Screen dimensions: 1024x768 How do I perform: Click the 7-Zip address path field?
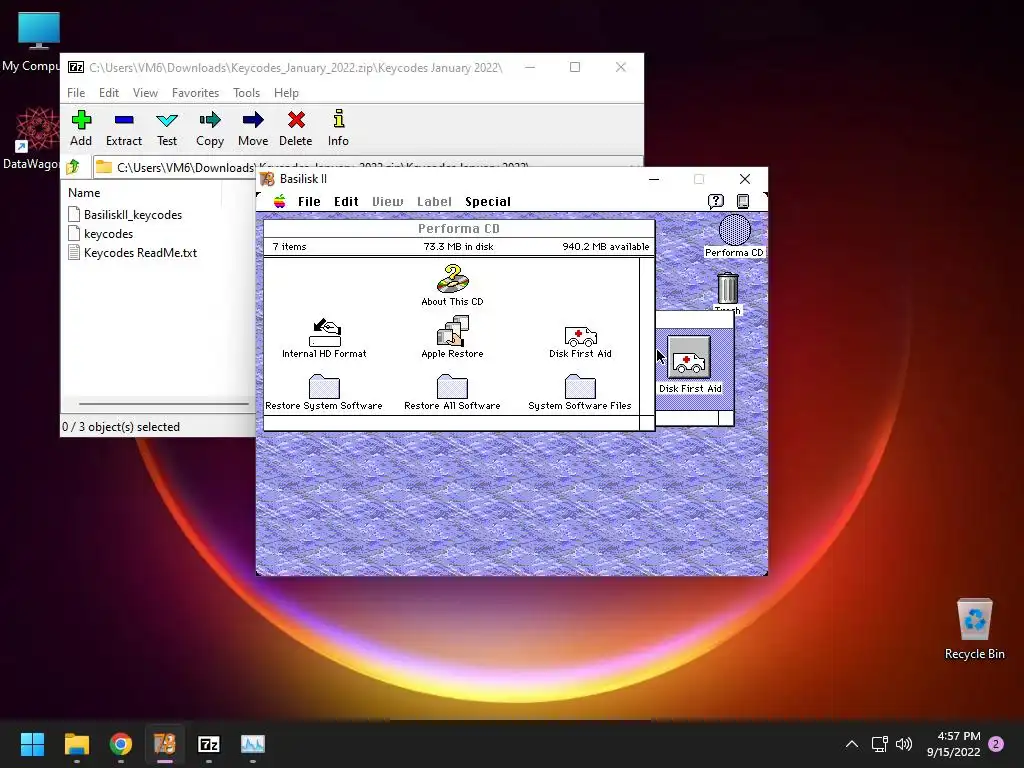(x=176, y=167)
